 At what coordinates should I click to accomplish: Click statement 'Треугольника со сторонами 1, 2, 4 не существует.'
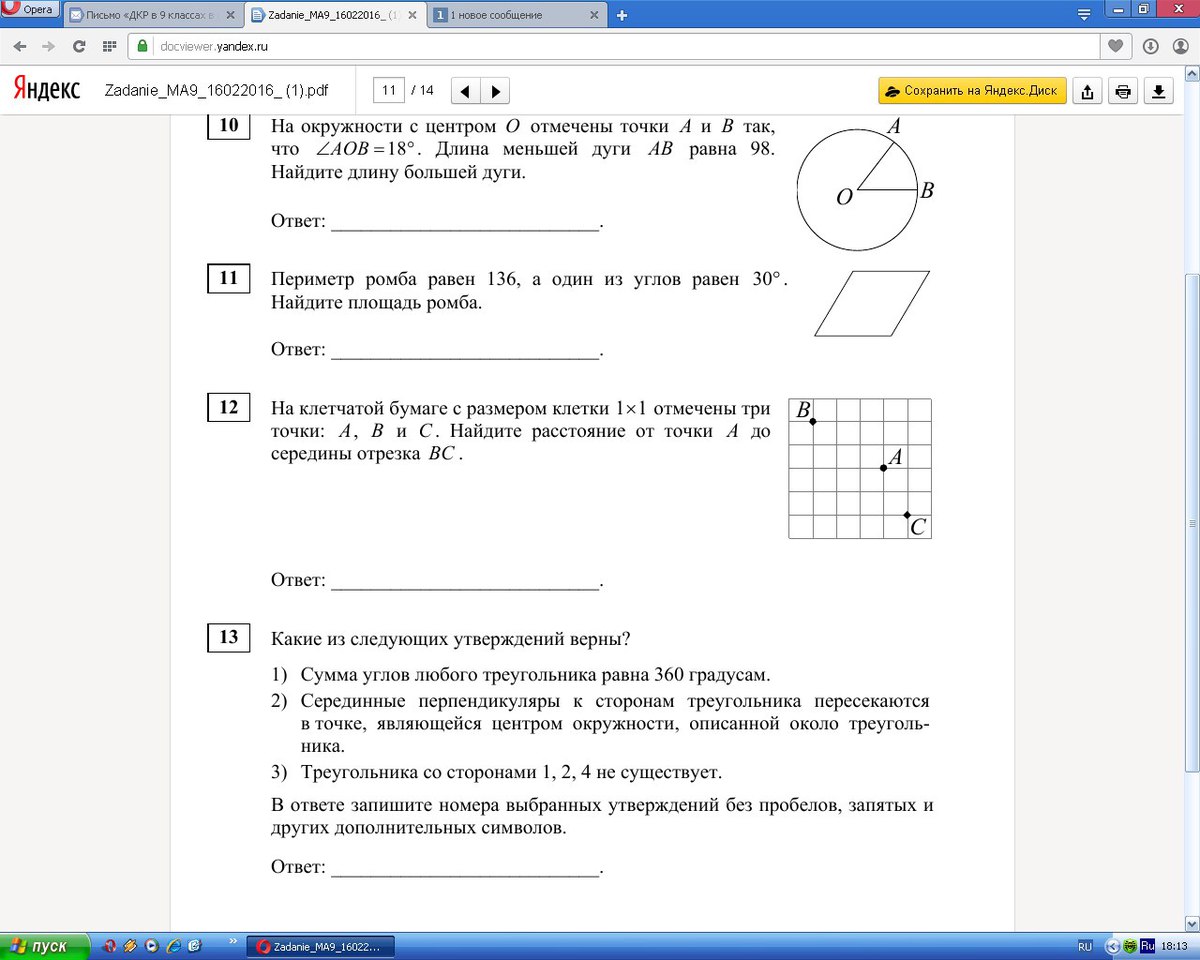pos(510,772)
